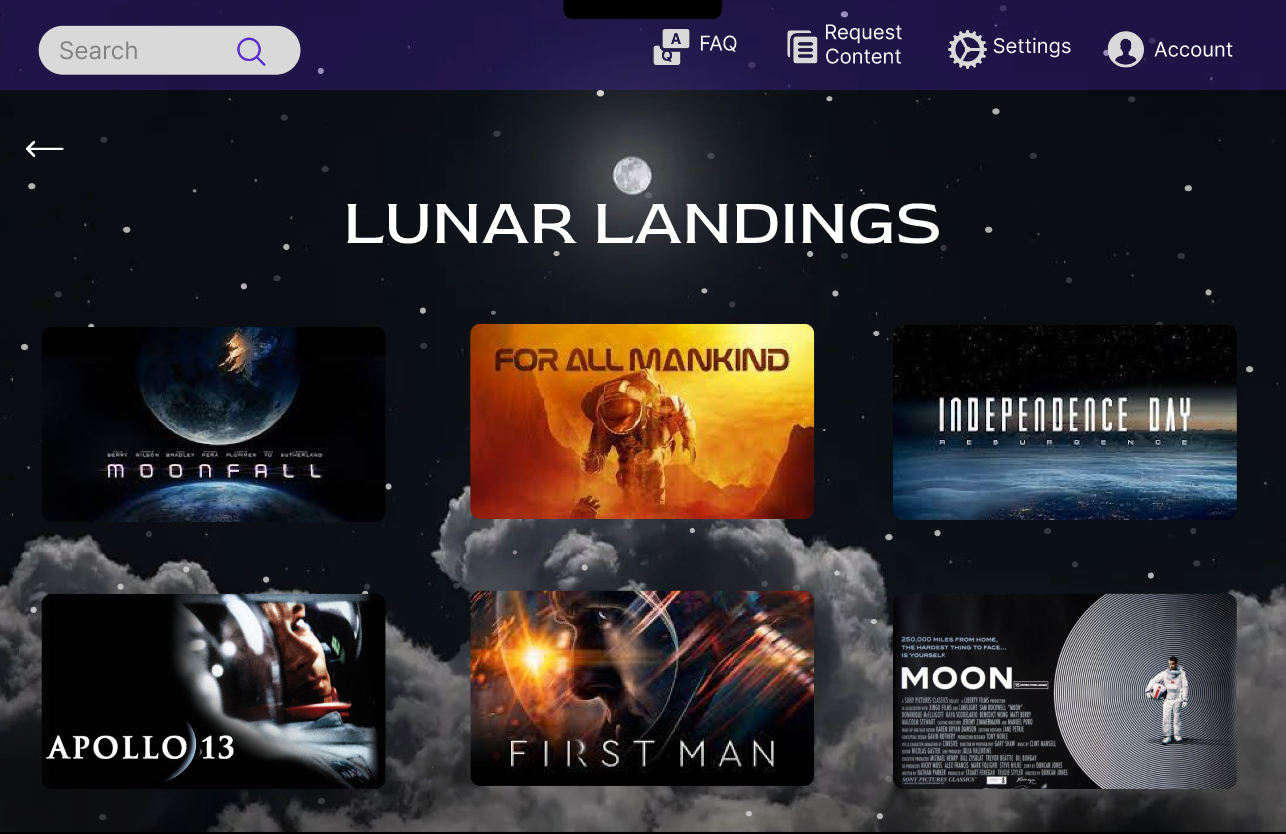Image resolution: width=1286 pixels, height=834 pixels.
Task: Focus the Search input field
Action: (x=169, y=50)
